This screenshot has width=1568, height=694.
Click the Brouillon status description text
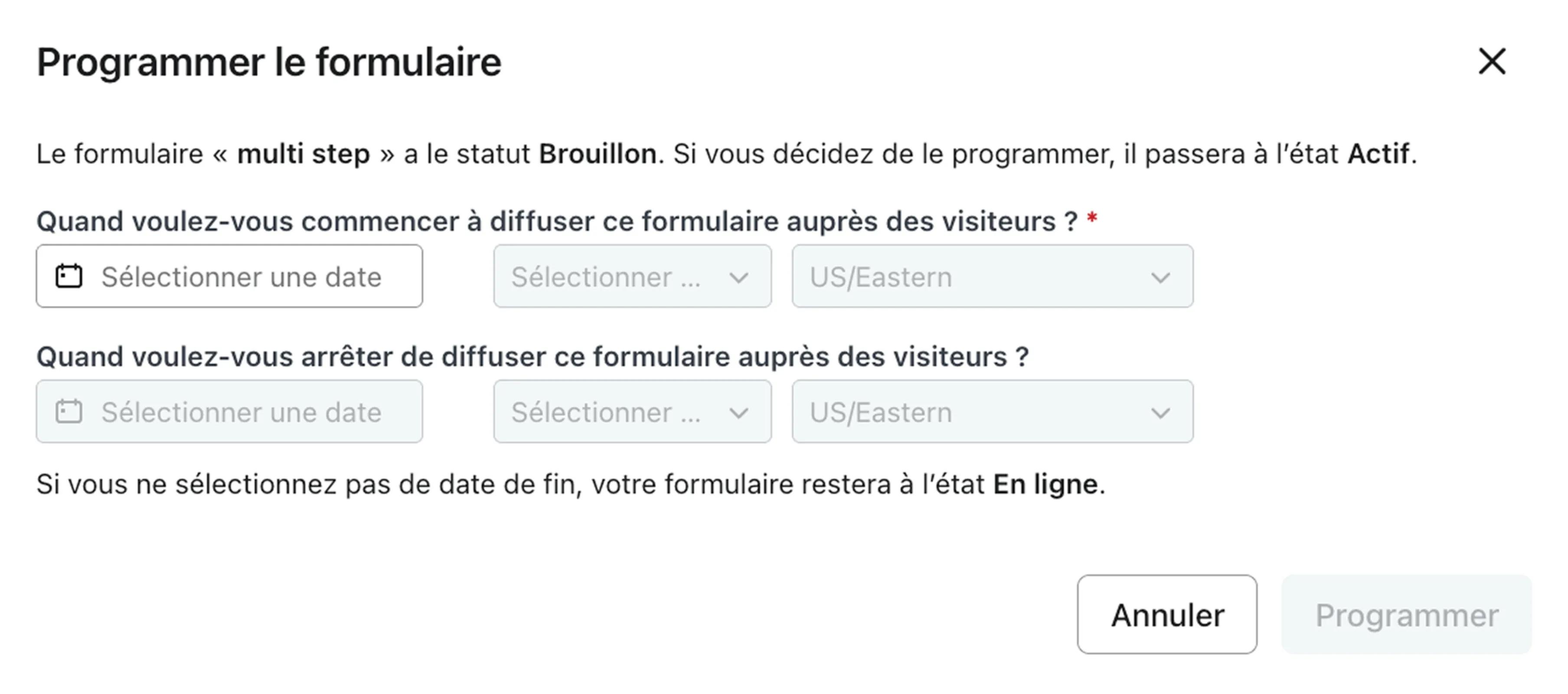click(726, 154)
